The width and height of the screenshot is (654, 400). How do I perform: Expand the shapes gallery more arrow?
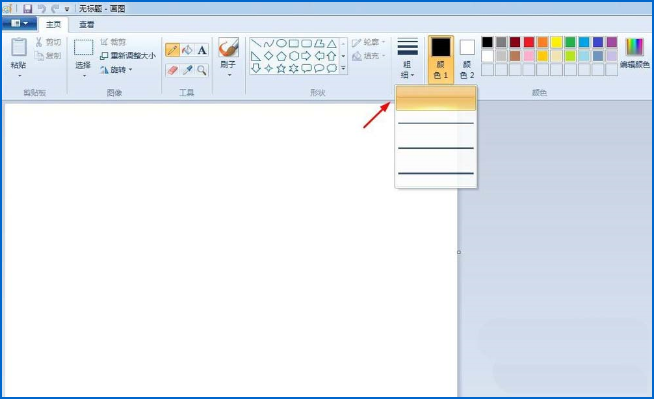coord(343,68)
